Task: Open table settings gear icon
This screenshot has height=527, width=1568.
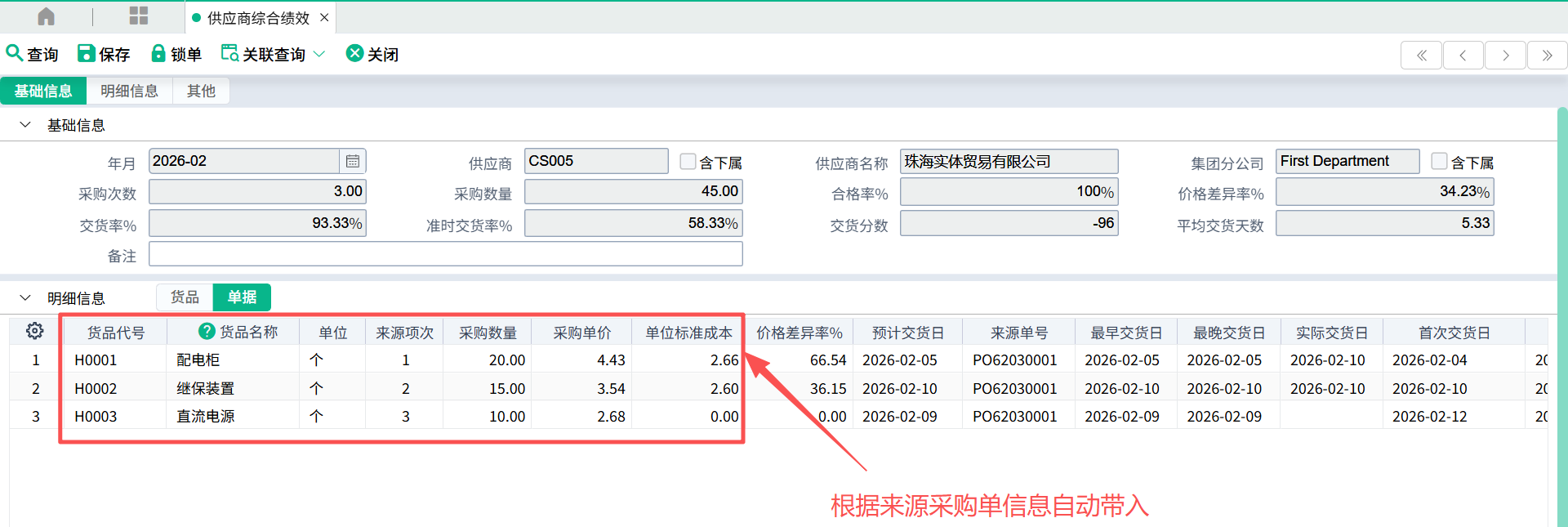Action: [34, 331]
